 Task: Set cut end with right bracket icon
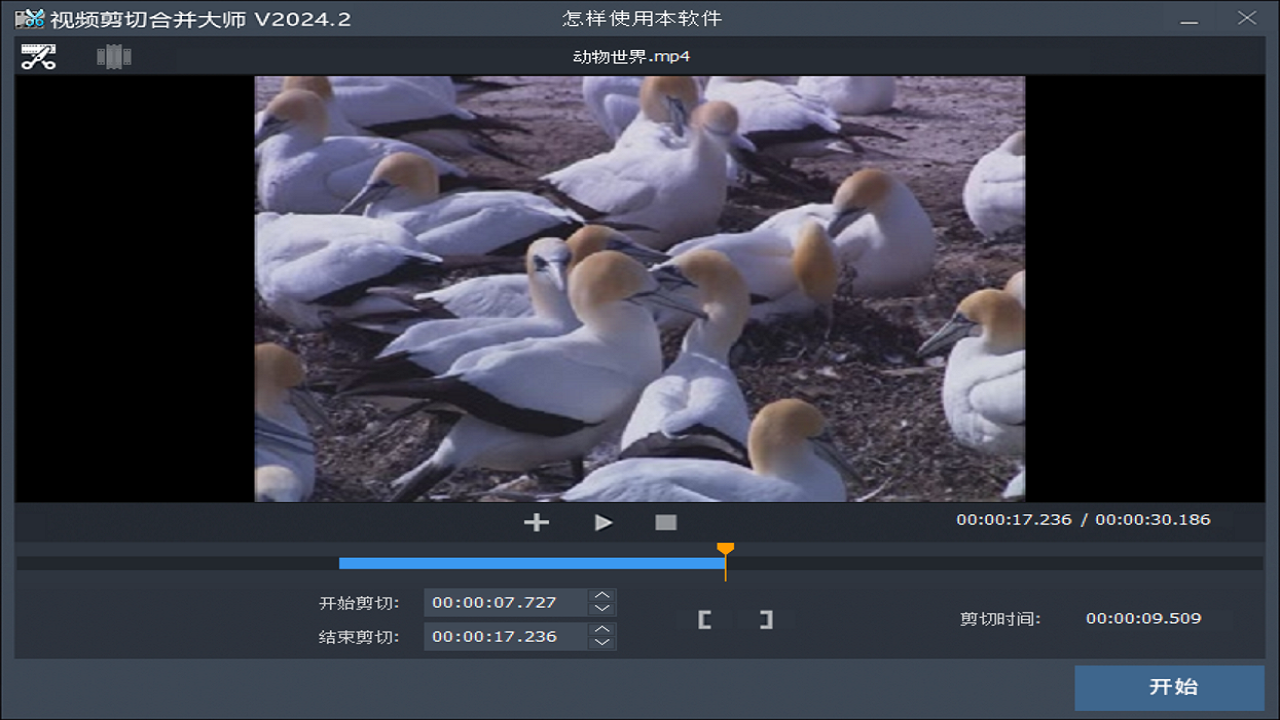point(766,619)
